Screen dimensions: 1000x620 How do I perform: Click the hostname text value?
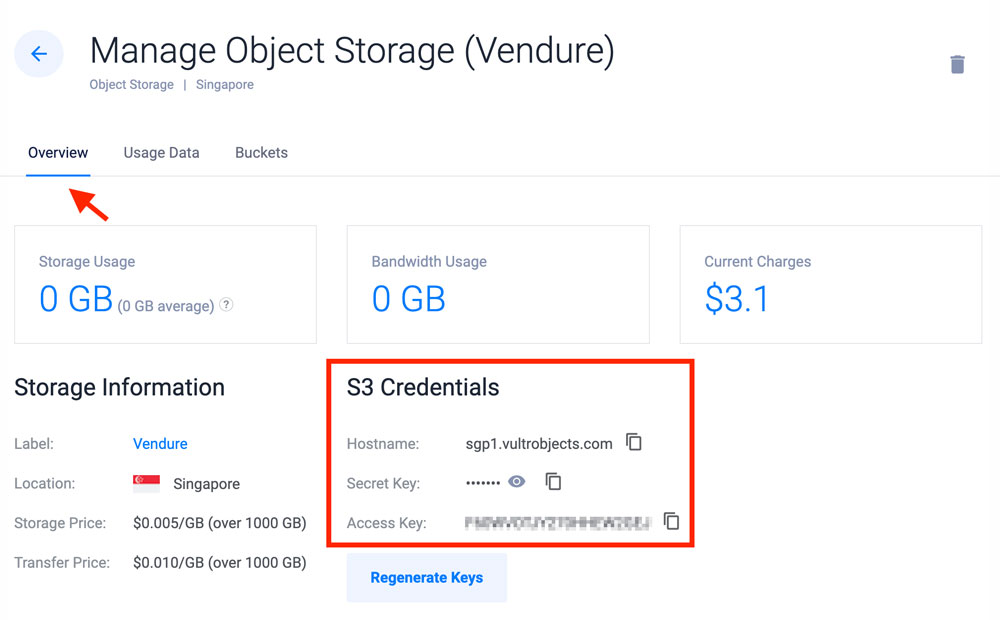point(539,443)
